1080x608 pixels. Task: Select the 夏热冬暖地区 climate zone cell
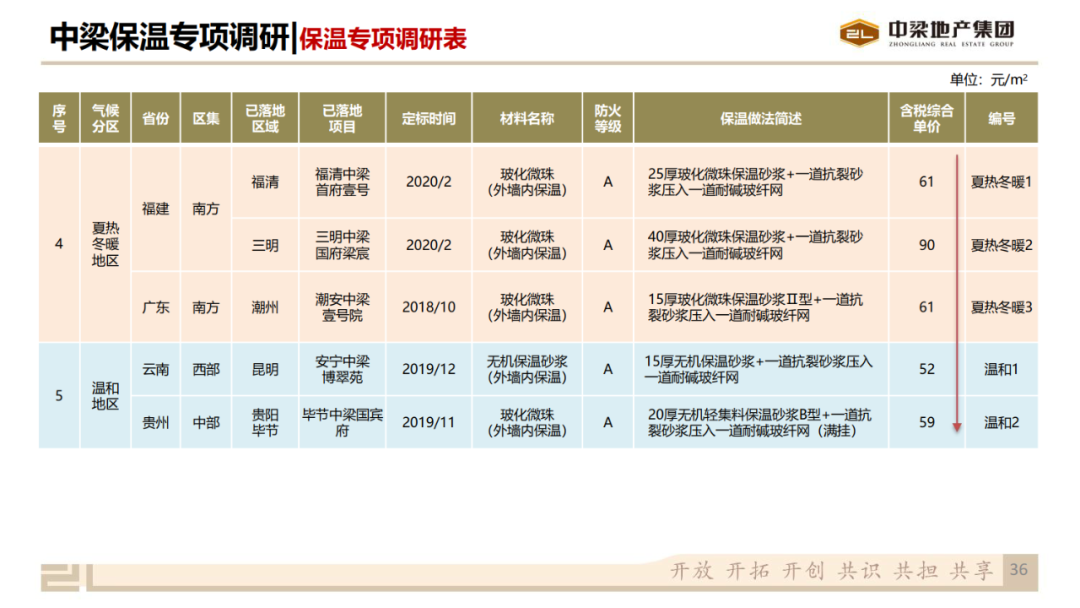coord(105,244)
